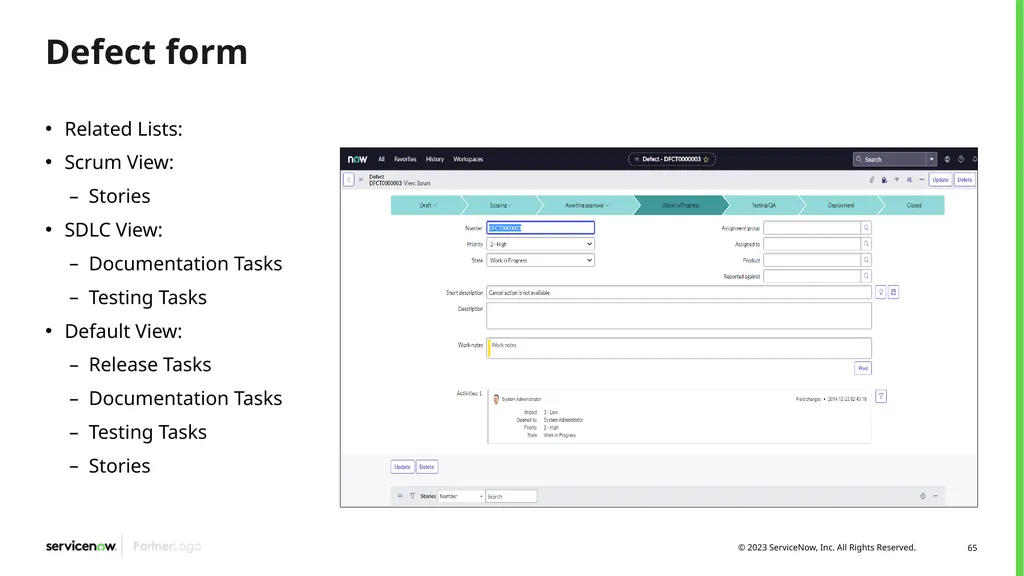Click the activity filter funnel icon
The height and width of the screenshot is (576, 1024).
(881, 396)
